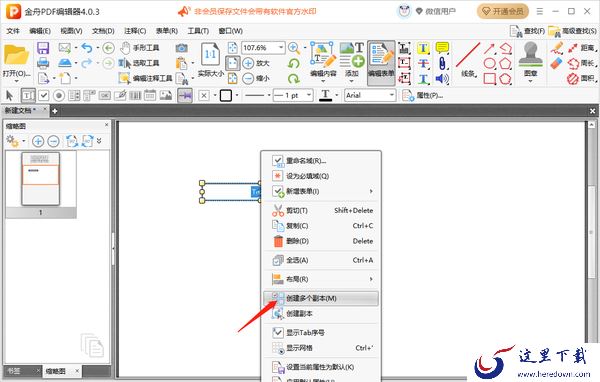
Task: Click the blue Undo arrow
Action: coord(87,48)
